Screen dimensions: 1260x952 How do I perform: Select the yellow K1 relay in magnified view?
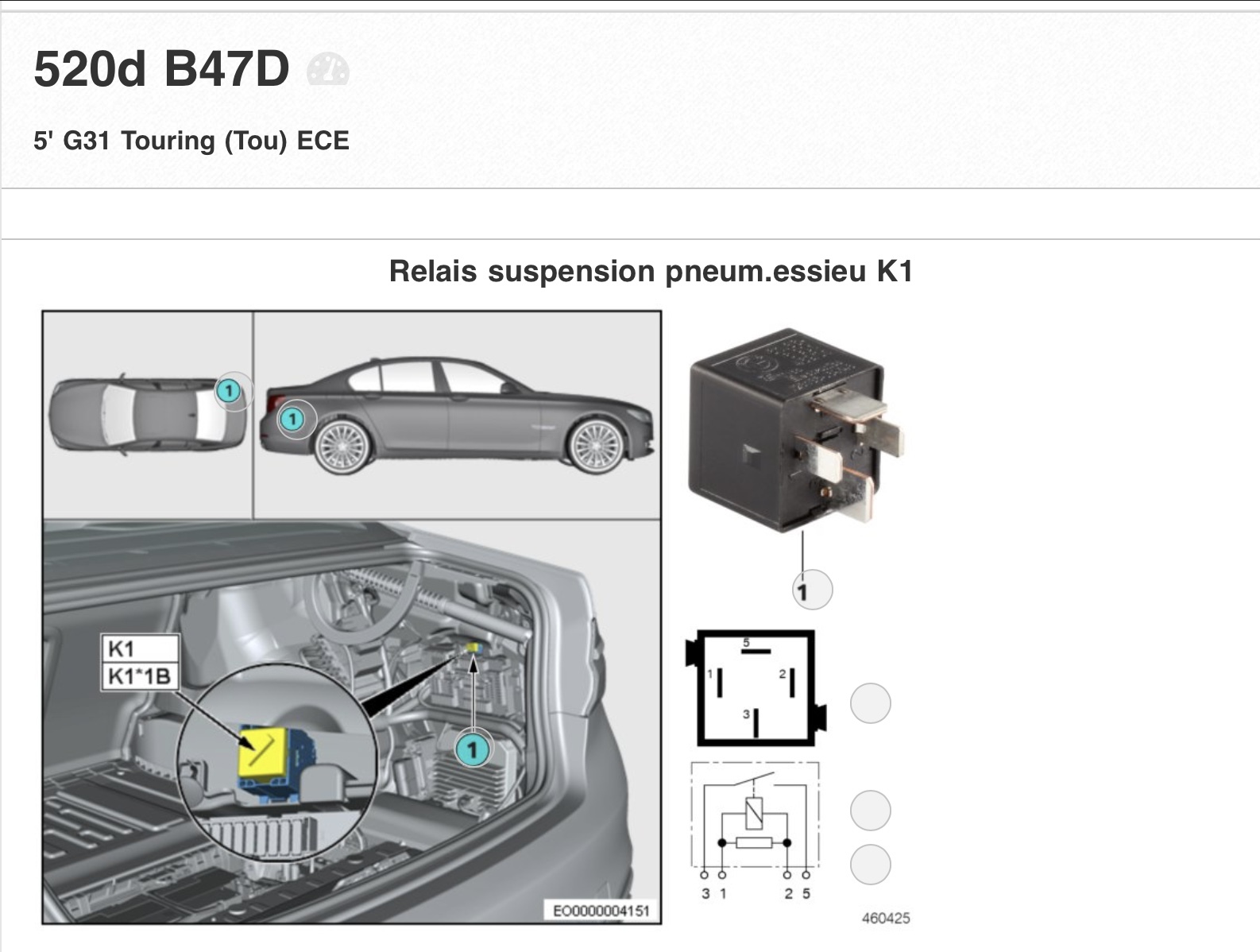(x=264, y=753)
